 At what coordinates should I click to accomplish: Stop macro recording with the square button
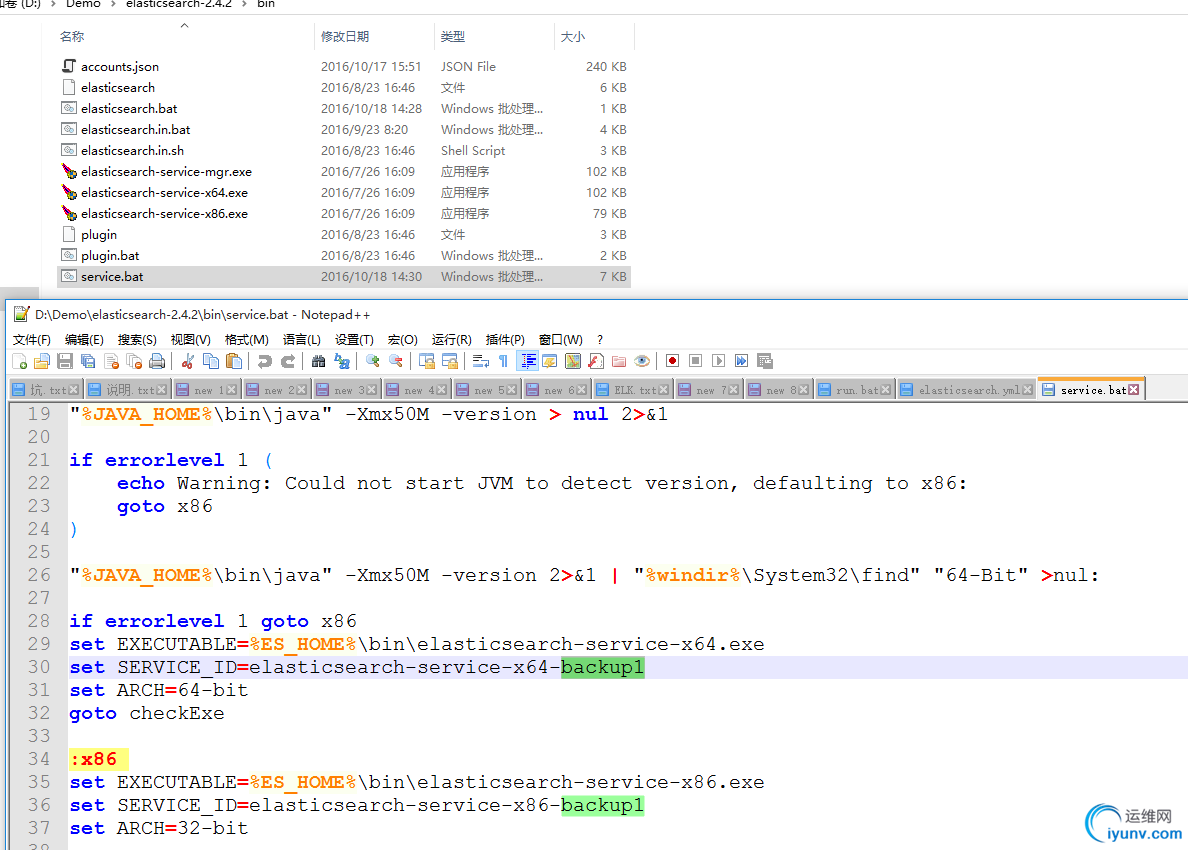[696, 361]
